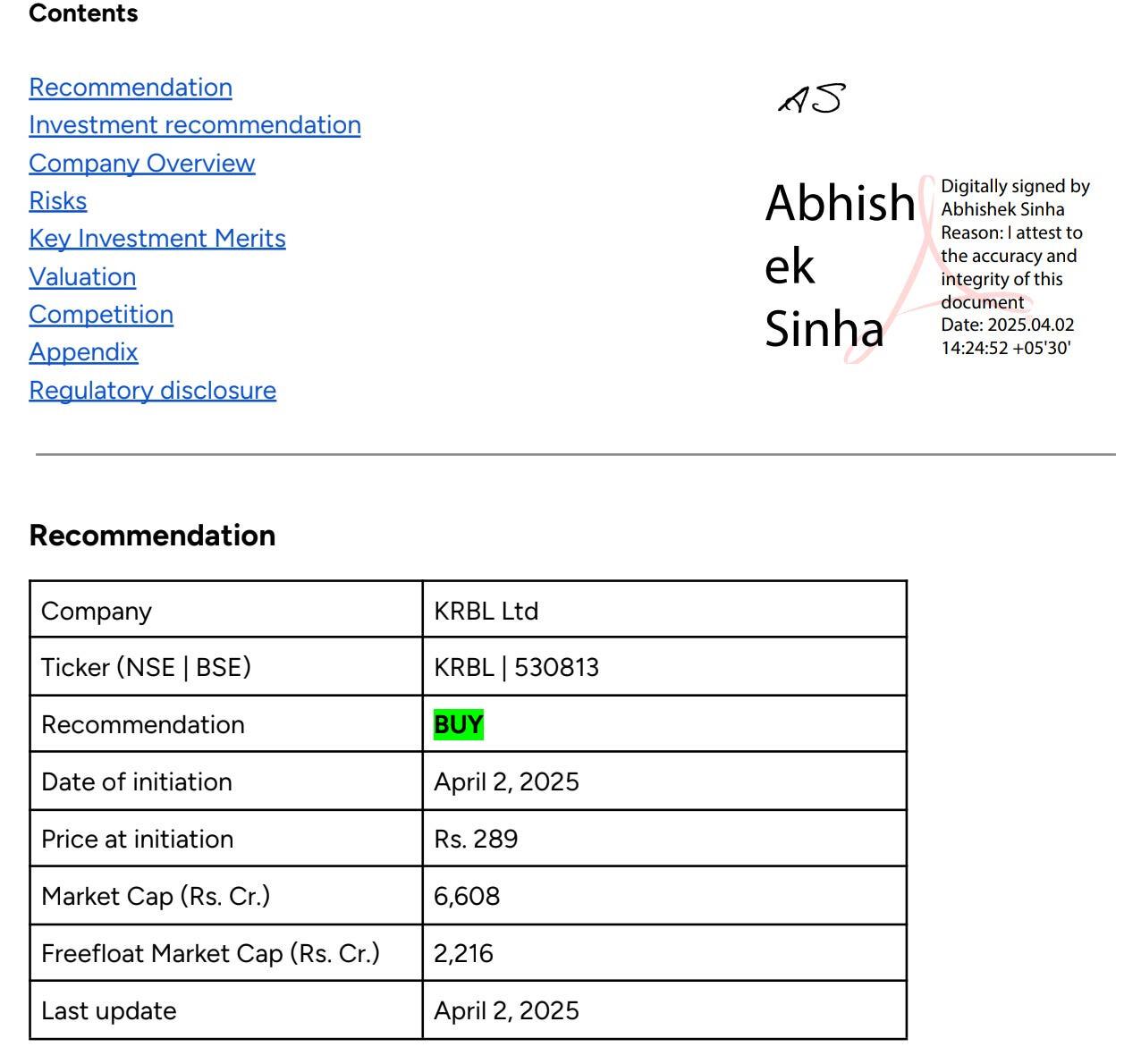Click the handwritten AS initials signature
This screenshot has height=1064, width=1141.
coord(812,99)
